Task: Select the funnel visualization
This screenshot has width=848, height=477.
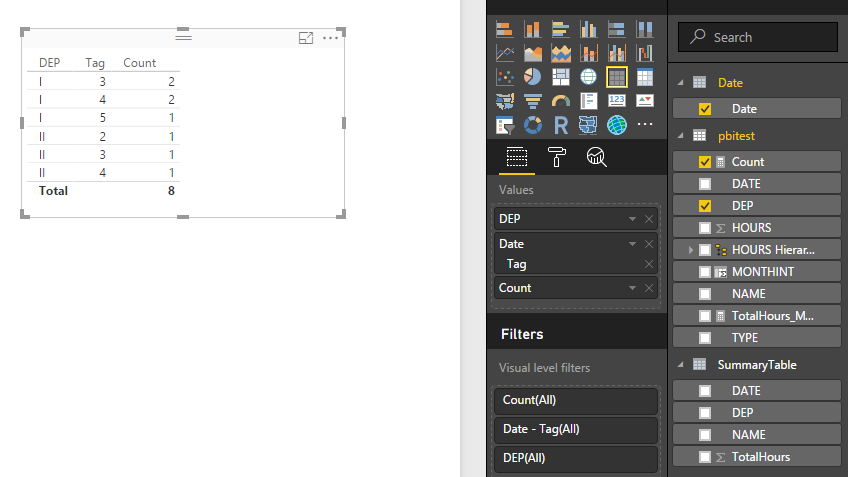Action: pos(533,101)
